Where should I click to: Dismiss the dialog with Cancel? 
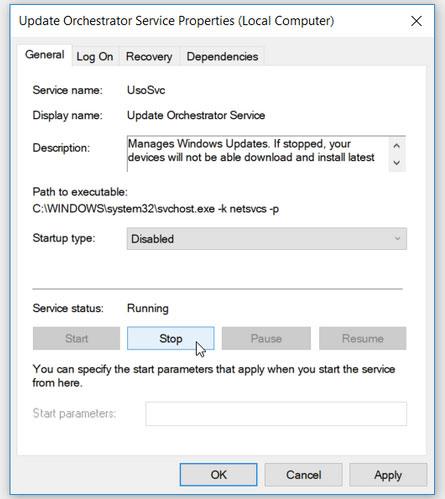tap(303, 475)
